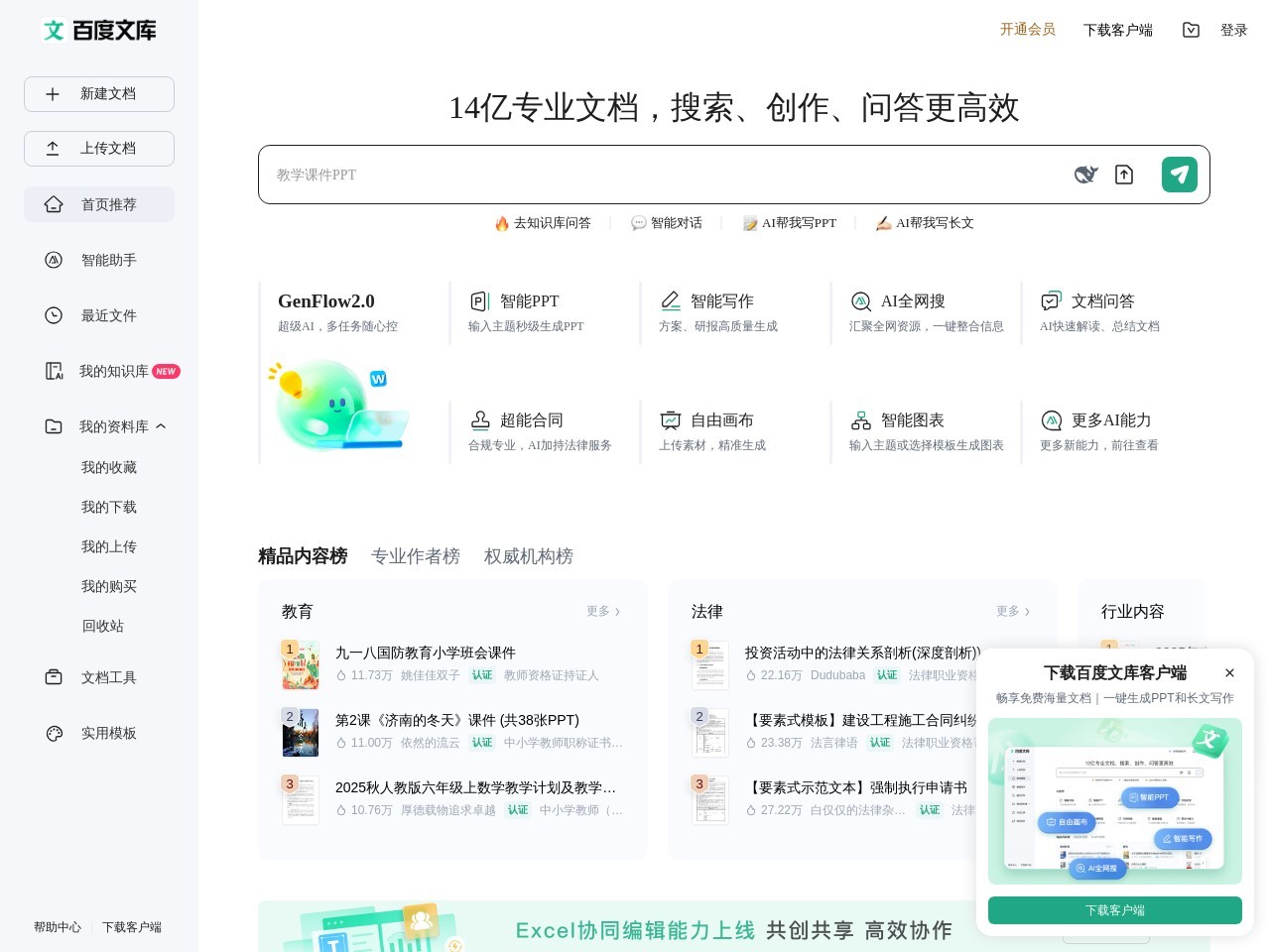Click 开通会员 link in header
Screen dimensions: 1270x952
point(1027,30)
